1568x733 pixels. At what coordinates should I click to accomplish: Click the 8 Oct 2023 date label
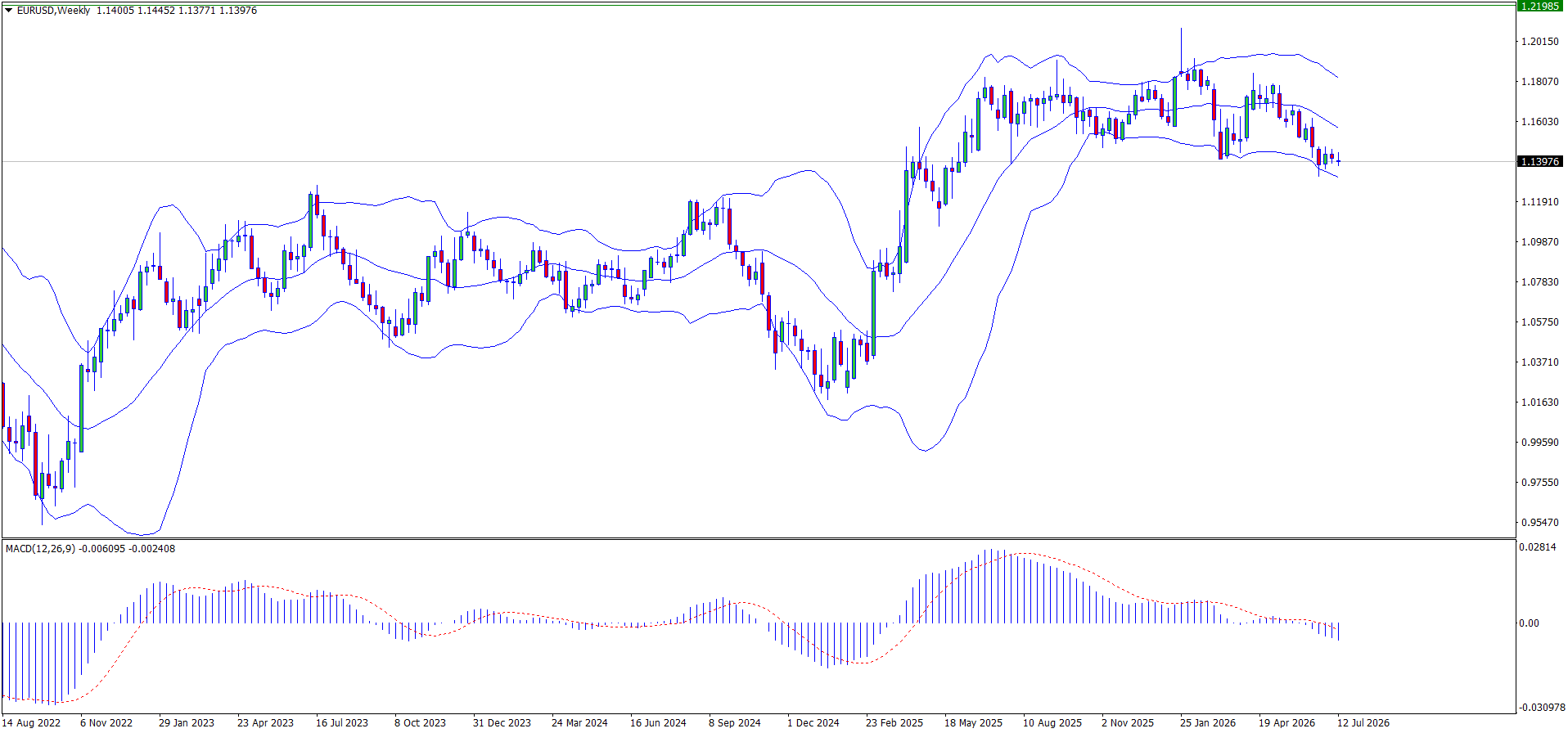tap(420, 723)
